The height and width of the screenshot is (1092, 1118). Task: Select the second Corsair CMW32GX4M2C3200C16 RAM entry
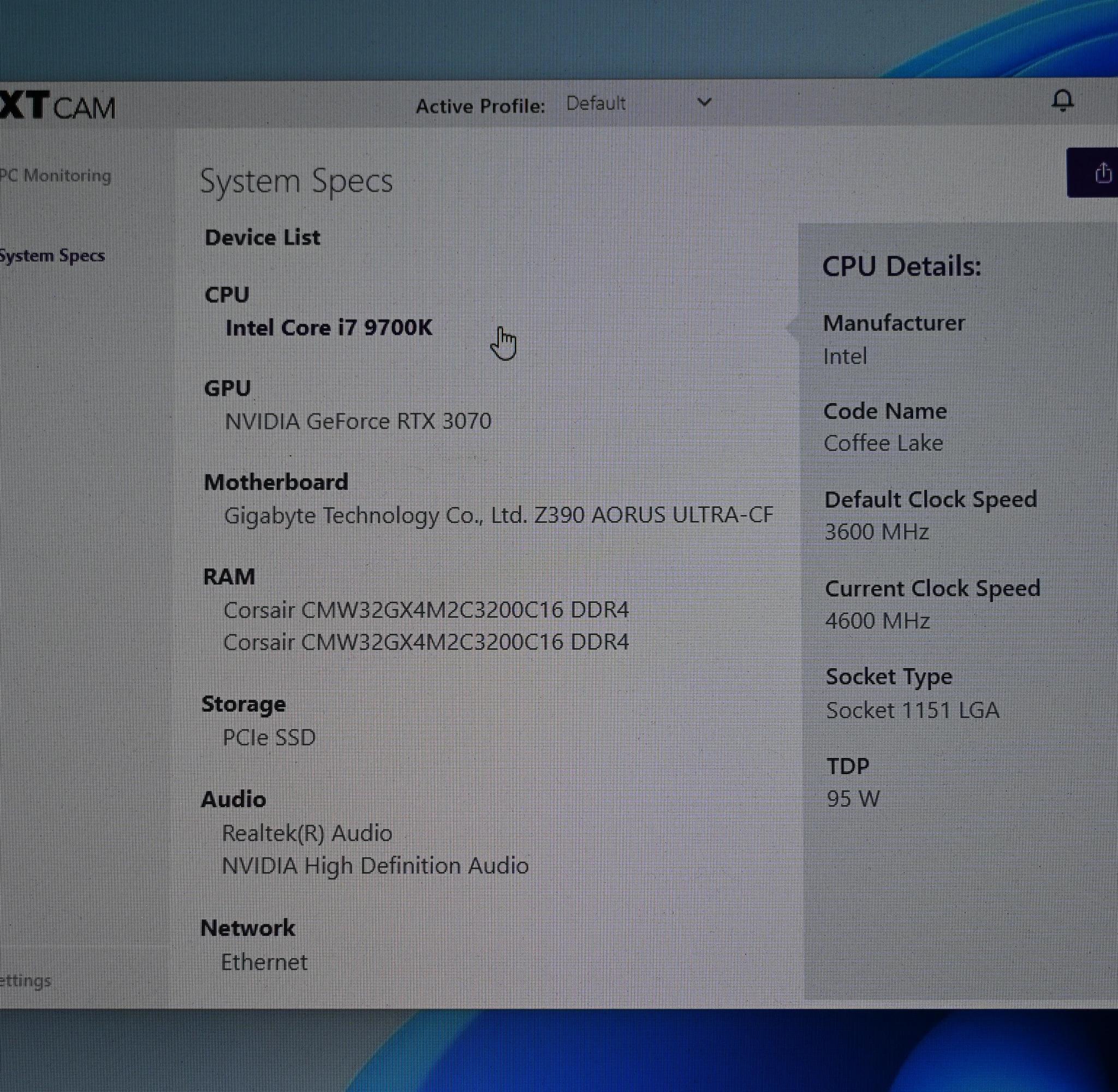pyautogui.click(x=426, y=642)
